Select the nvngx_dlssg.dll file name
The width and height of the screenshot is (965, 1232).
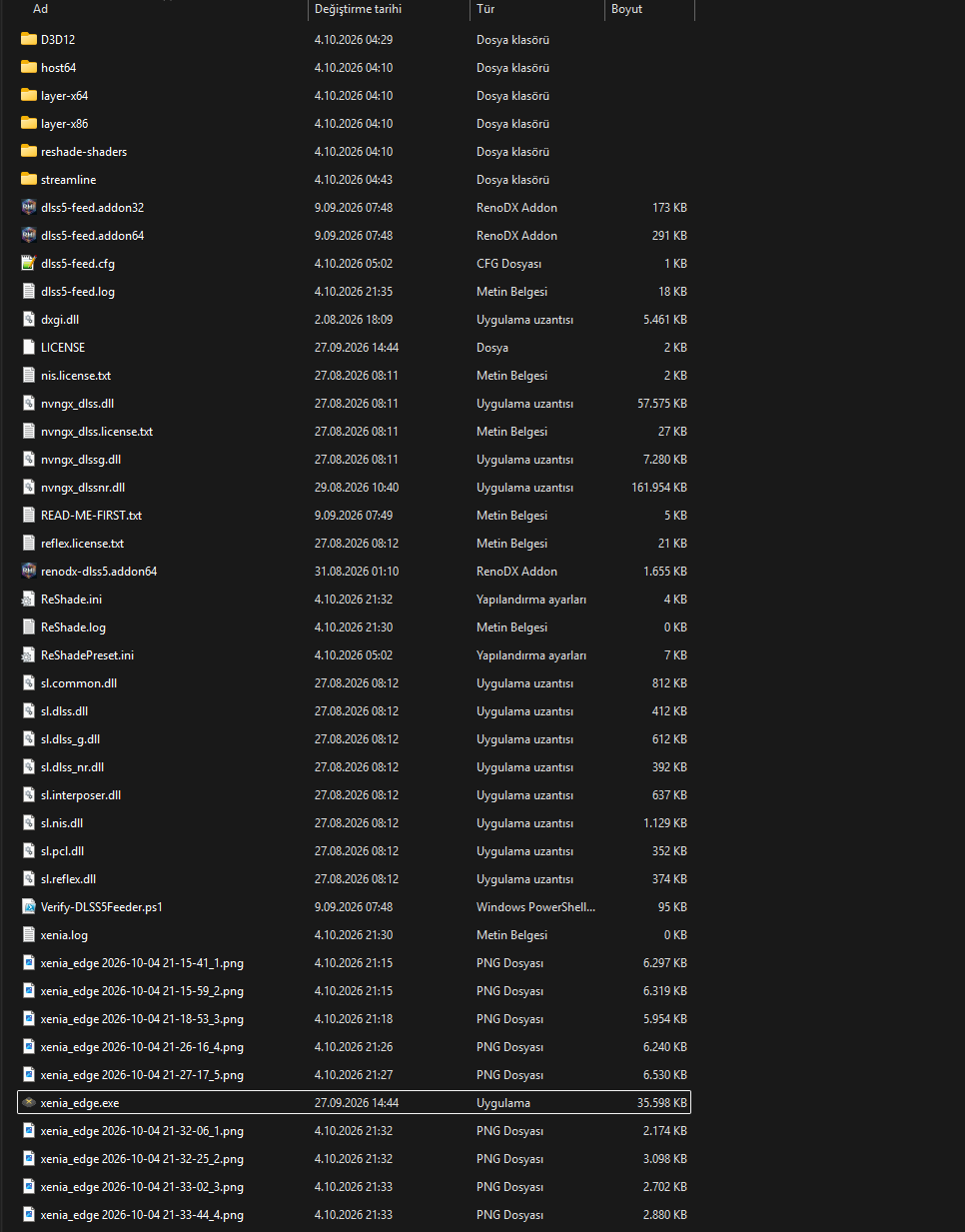click(81, 460)
